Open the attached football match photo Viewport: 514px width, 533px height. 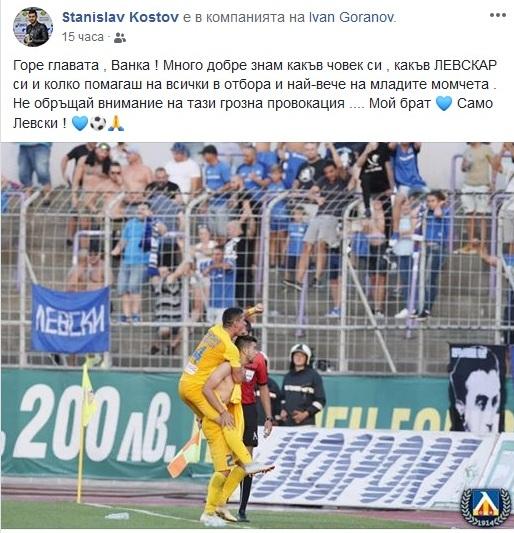(x=257, y=336)
